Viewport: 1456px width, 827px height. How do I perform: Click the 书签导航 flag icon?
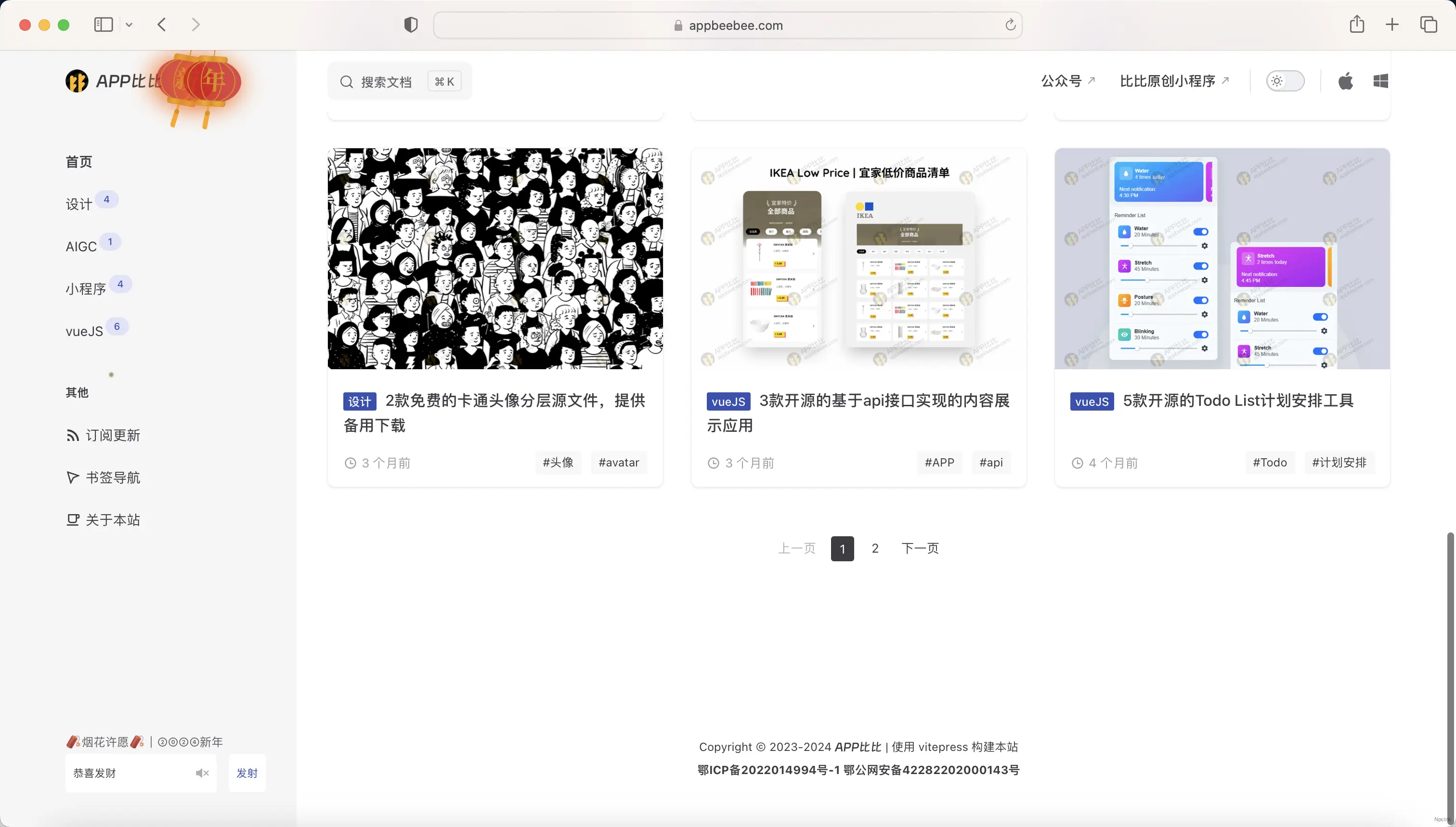(x=73, y=477)
